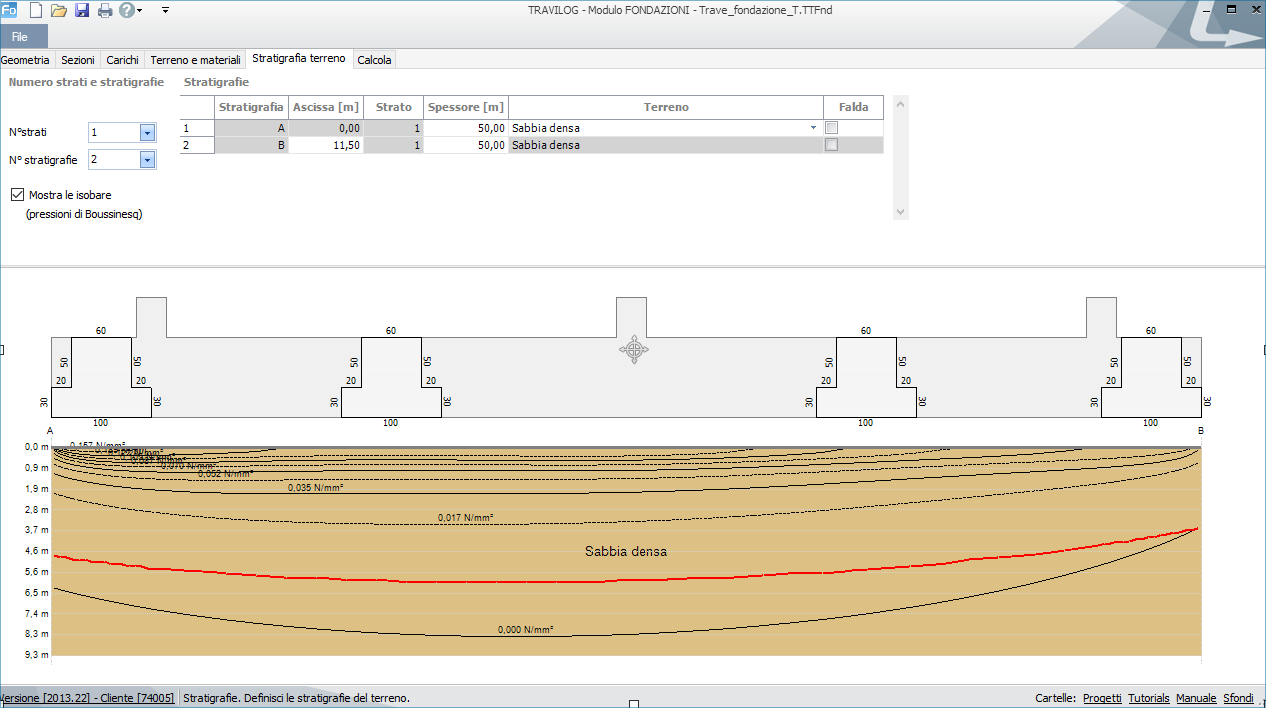Open the N° stratigrafie dropdown
1266x708 pixels.
coord(147,160)
